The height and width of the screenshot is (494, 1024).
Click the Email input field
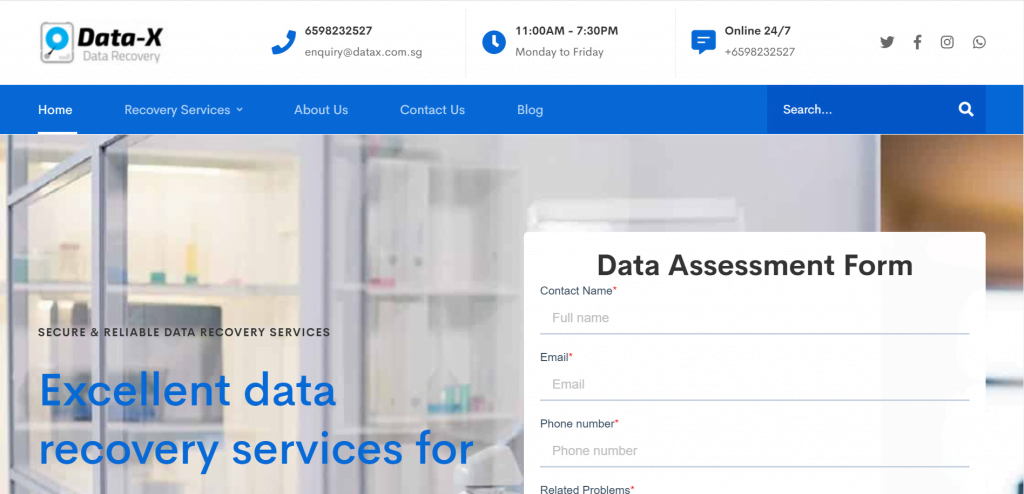point(754,385)
